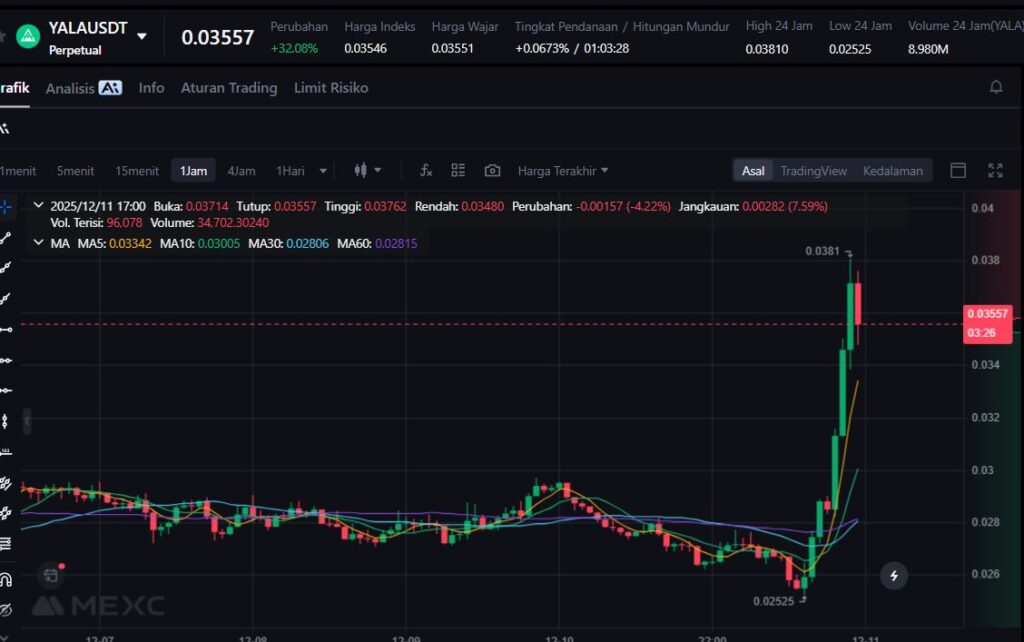This screenshot has width=1024, height=642.
Task: Open the Aturan Trading tab
Action: (228, 88)
